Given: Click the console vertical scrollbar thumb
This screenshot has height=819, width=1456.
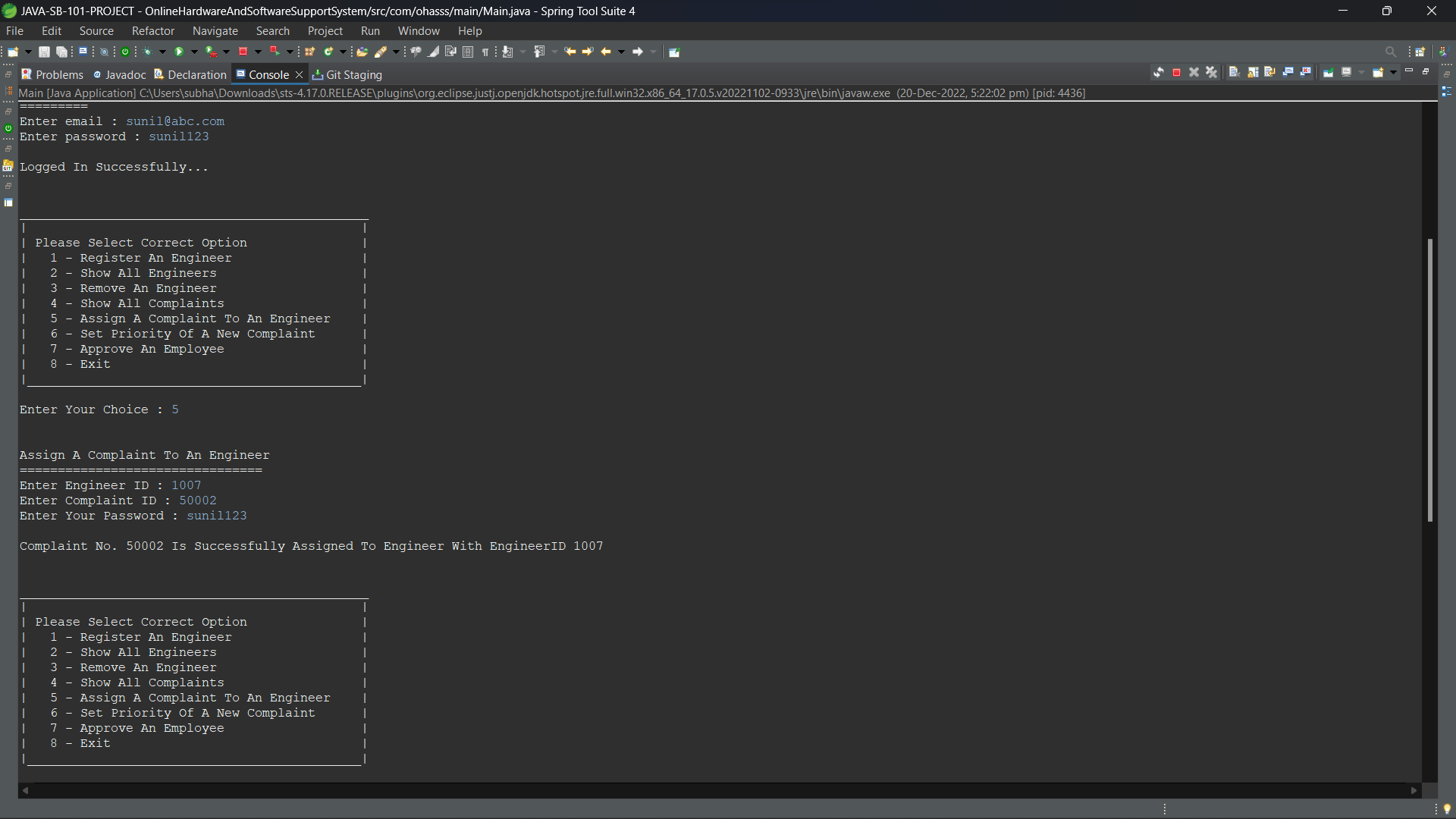Looking at the screenshot, I should 1429,380.
